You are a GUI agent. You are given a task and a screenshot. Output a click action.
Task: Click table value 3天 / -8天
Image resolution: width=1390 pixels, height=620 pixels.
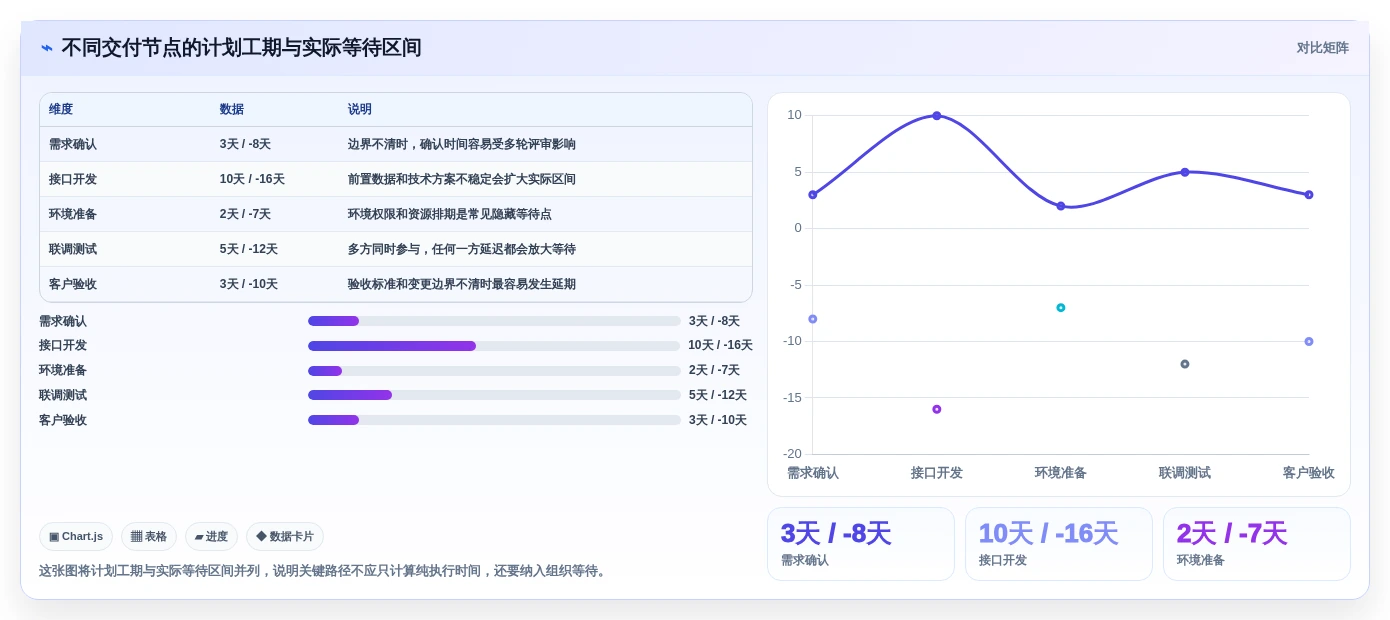245,144
